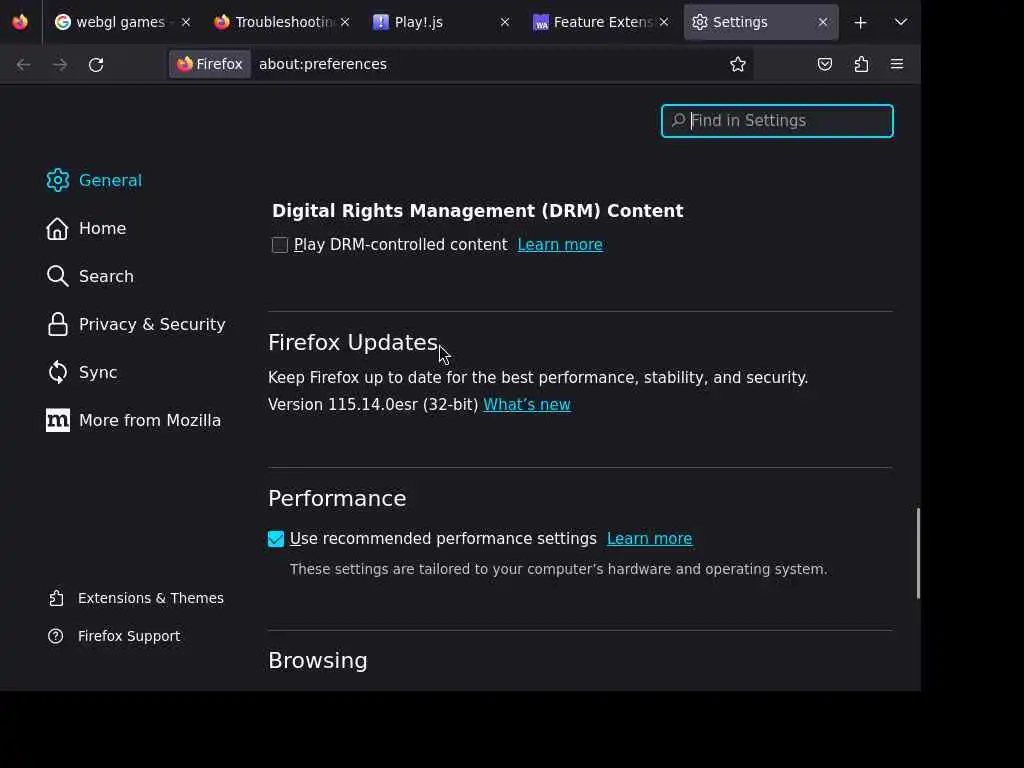Reload the current page
The width and height of the screenshot is (1024, 768).
click(x=96, y=64)
